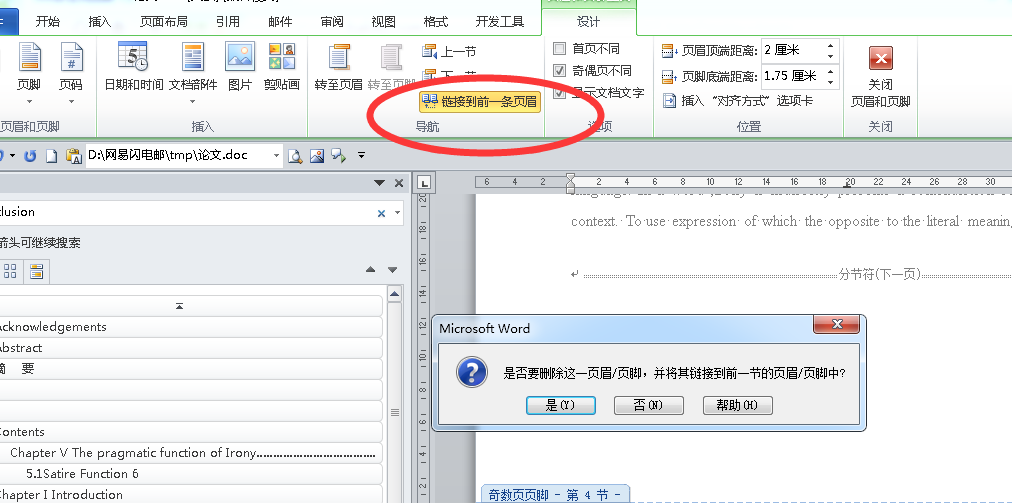Click the navigation pane search input
This screenshot has width=1012, height=503.
(187, 213)
